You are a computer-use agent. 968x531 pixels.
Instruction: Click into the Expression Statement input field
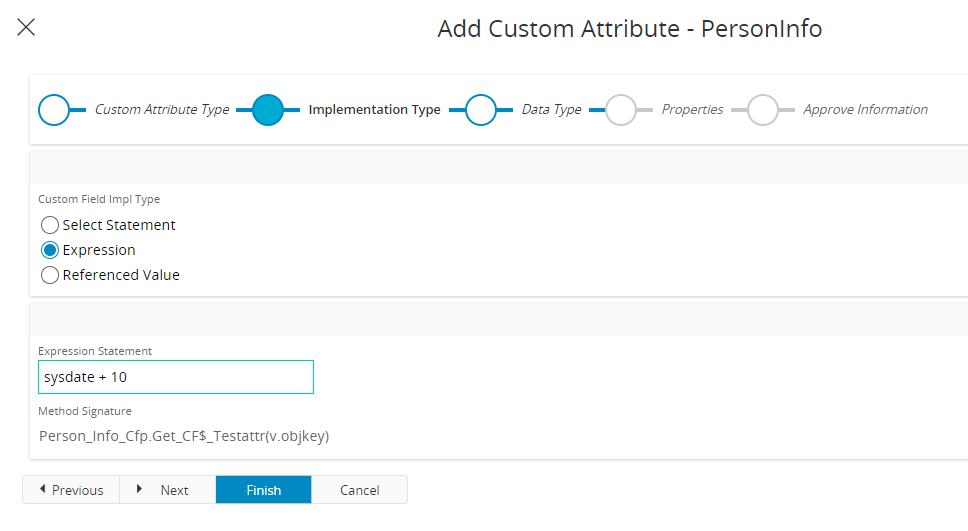click(x=175, y=377)
